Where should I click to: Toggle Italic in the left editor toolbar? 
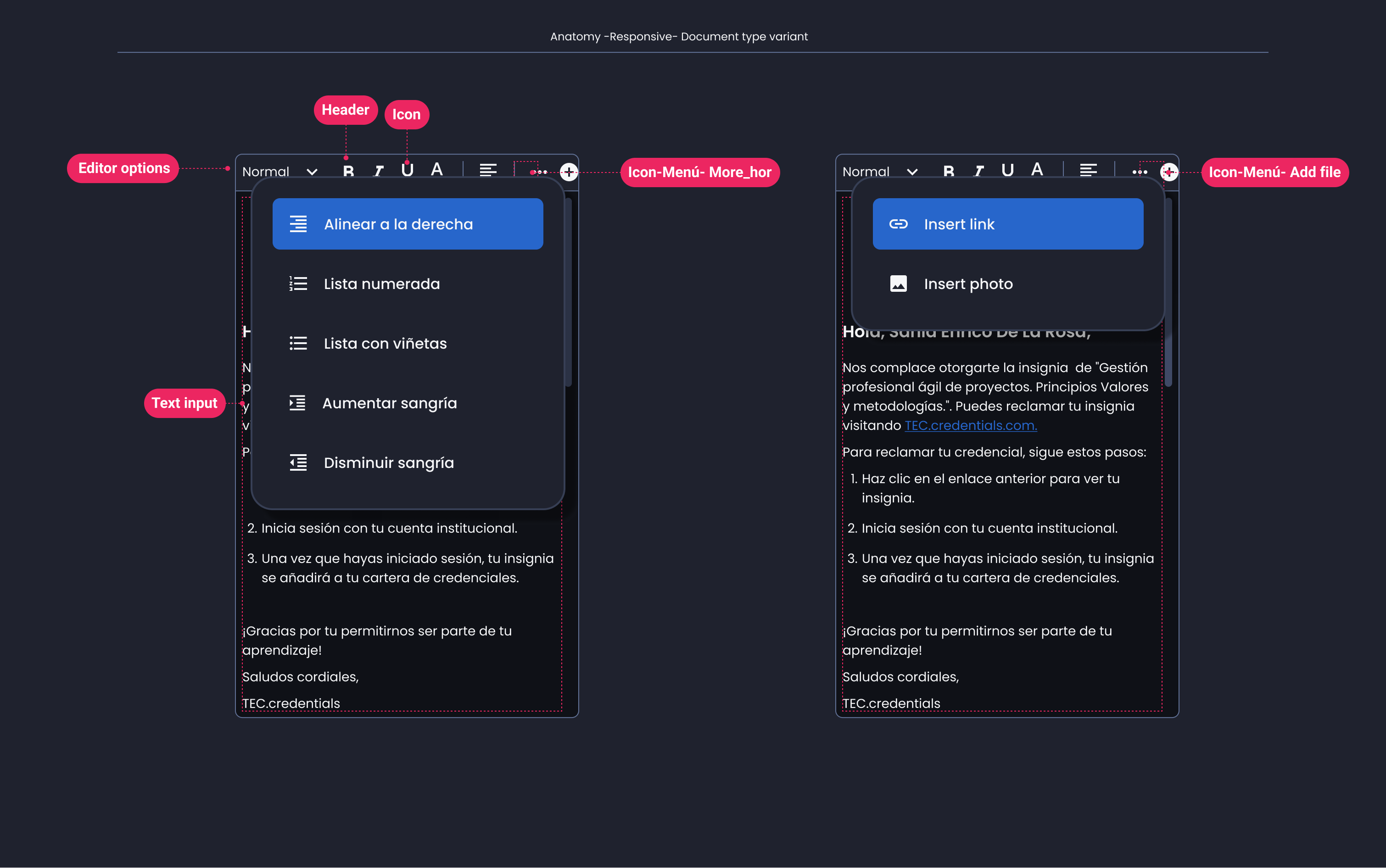(x=378, y=171)
